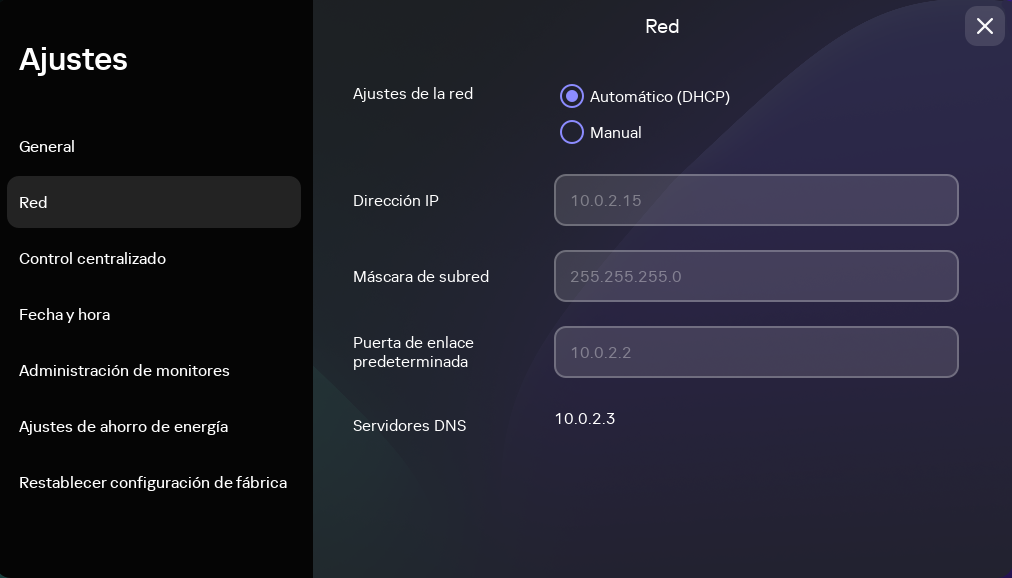
Task: Open Administración de monitores section
Action: [x=124, y=370]
